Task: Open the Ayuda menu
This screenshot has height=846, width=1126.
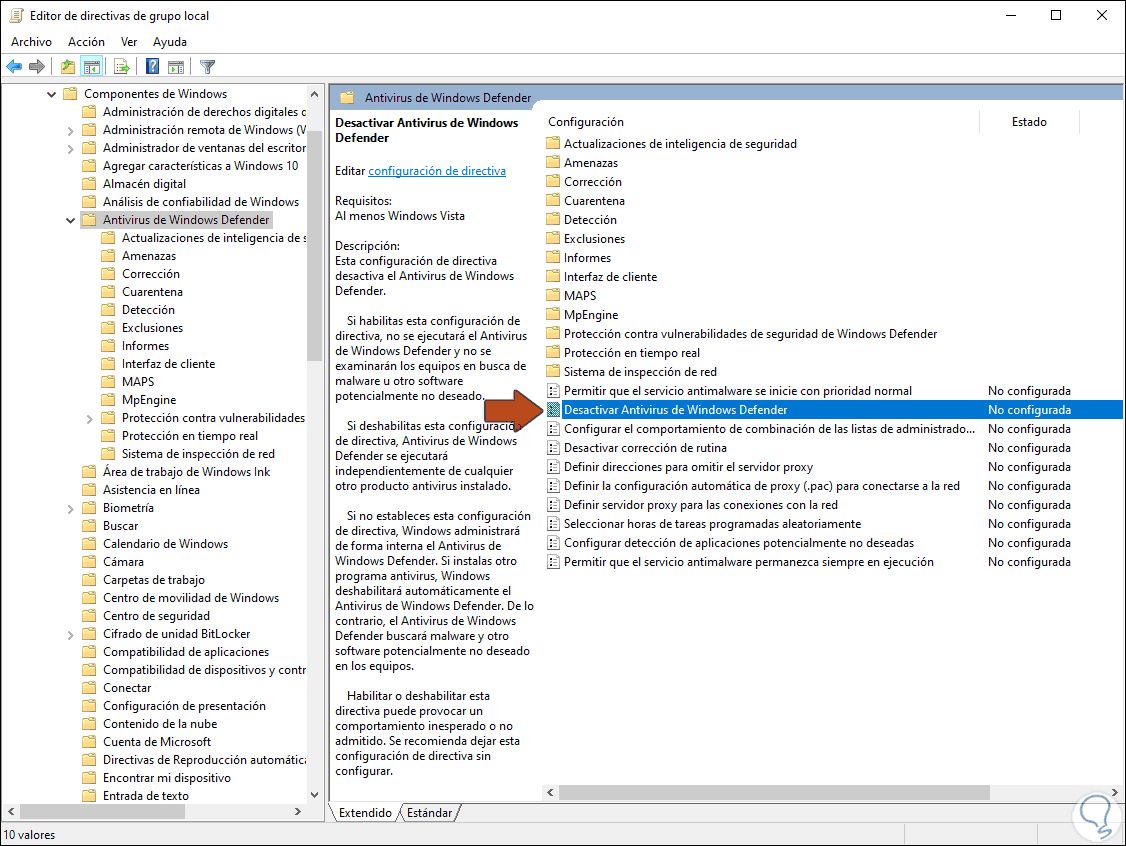Action: click(x=169, y=42)
